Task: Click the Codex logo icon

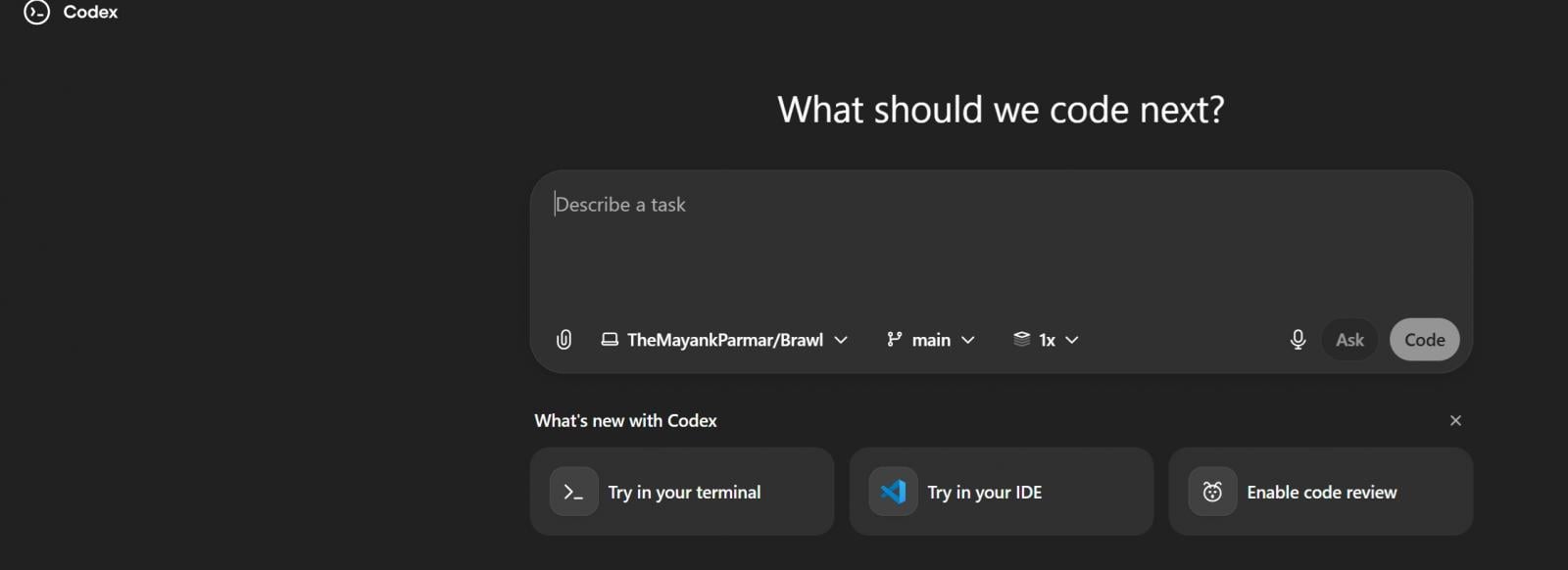Action: (x=36, y=12)
